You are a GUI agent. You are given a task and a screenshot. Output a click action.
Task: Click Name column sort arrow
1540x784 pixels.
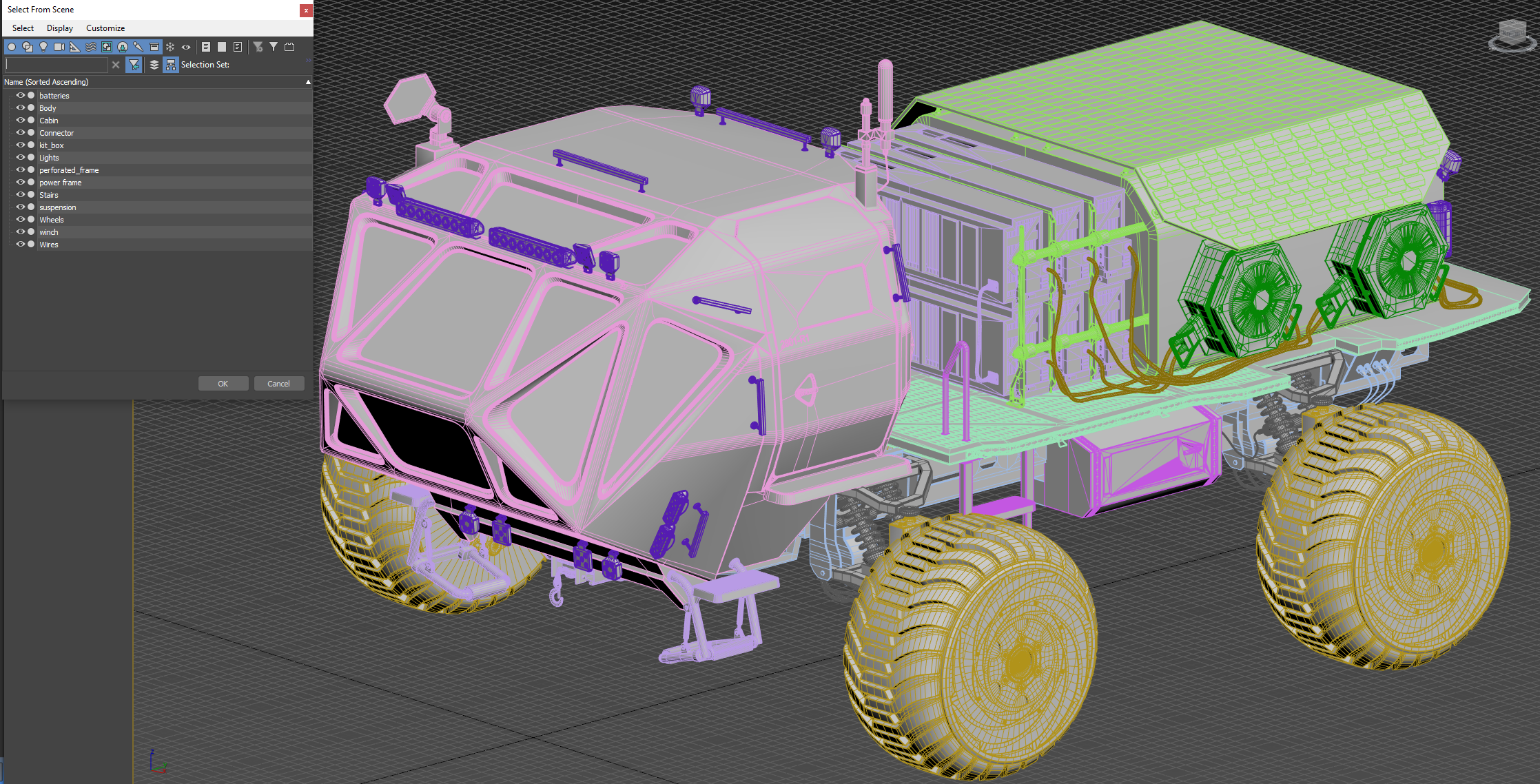[x=308, y=82]
